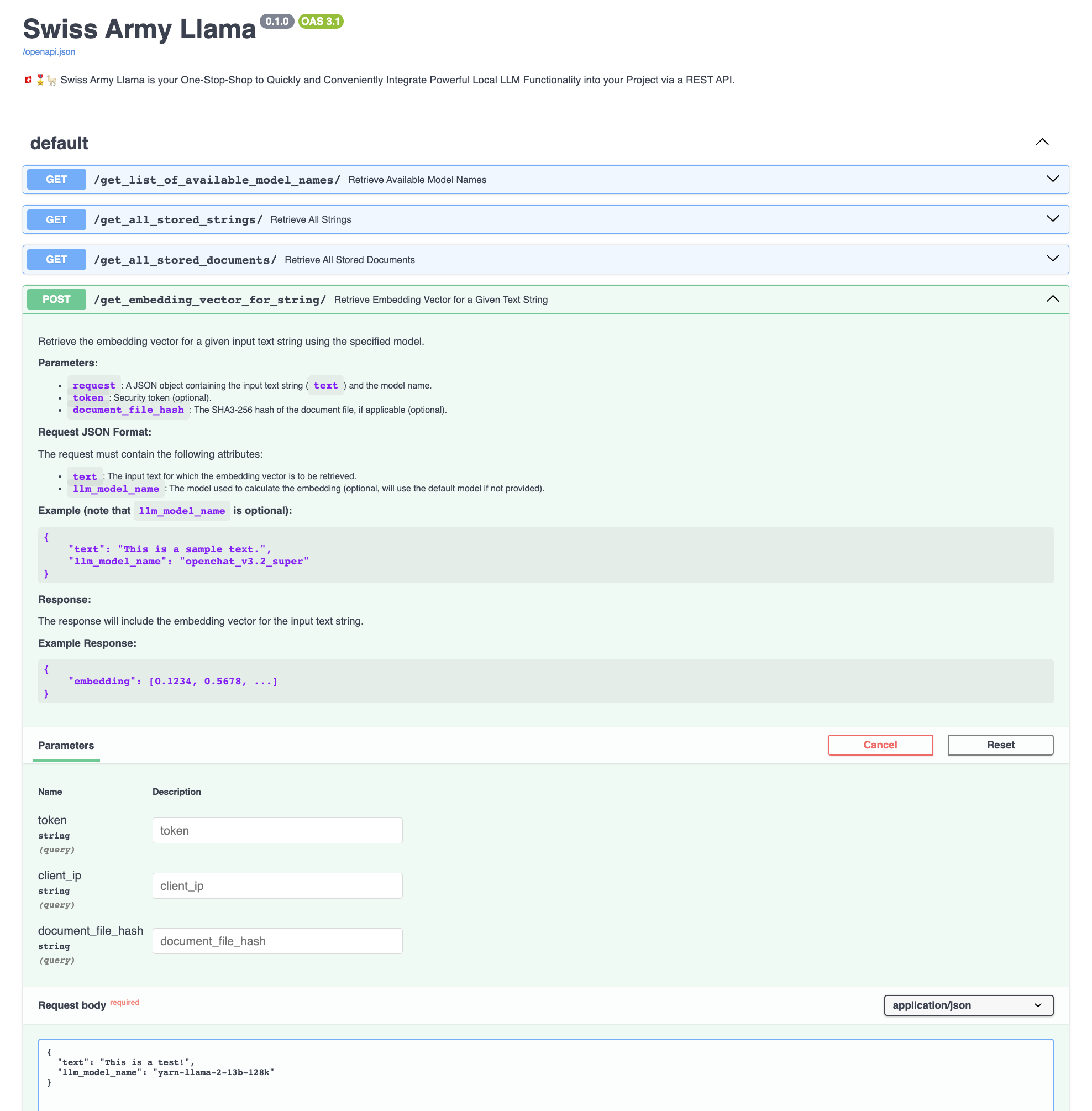Collapse get_embedding_vector_for_string endpoint arrow
Image resolution: width=1092 pixels, height=1111 pixels.
point(1052,299)
